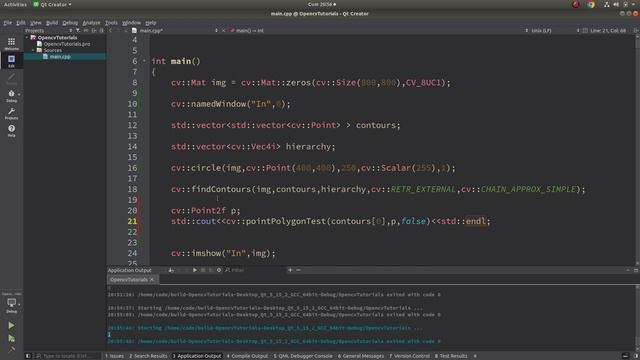Stop running program in Application Output
This screenshot has height=360, width=640.
(203, 270)
